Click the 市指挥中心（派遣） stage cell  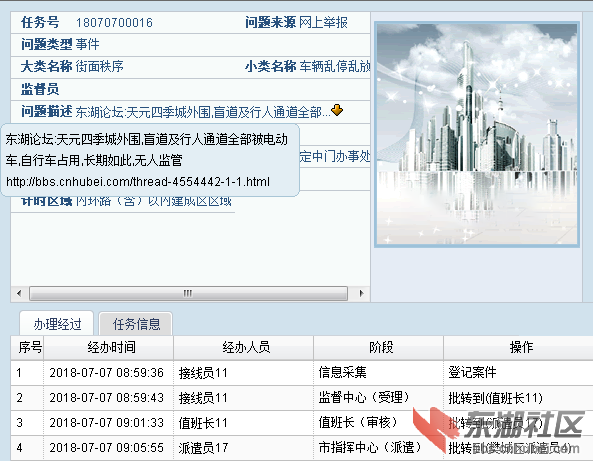point(371,447)
